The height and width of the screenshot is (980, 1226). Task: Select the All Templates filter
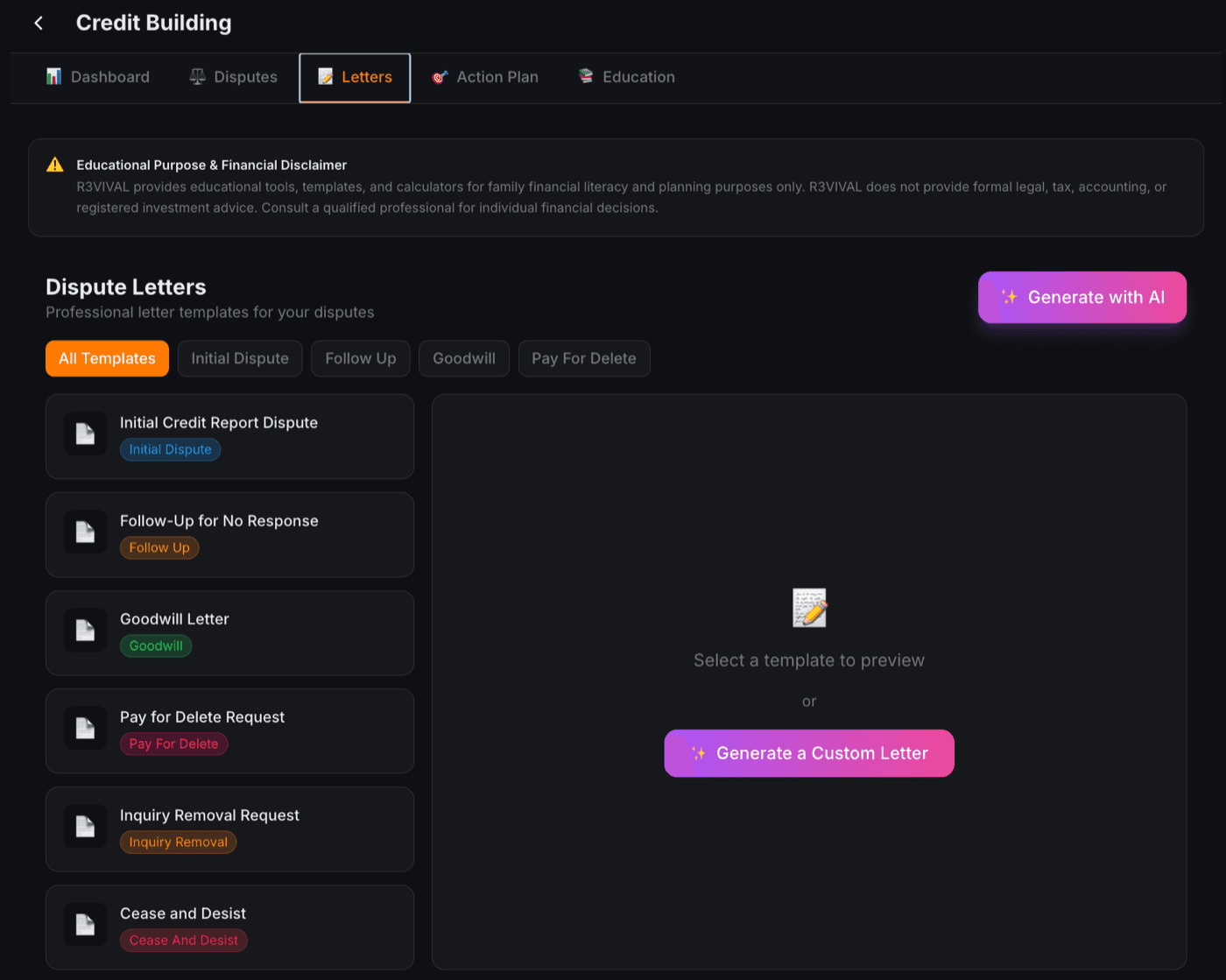coord(107,358)
